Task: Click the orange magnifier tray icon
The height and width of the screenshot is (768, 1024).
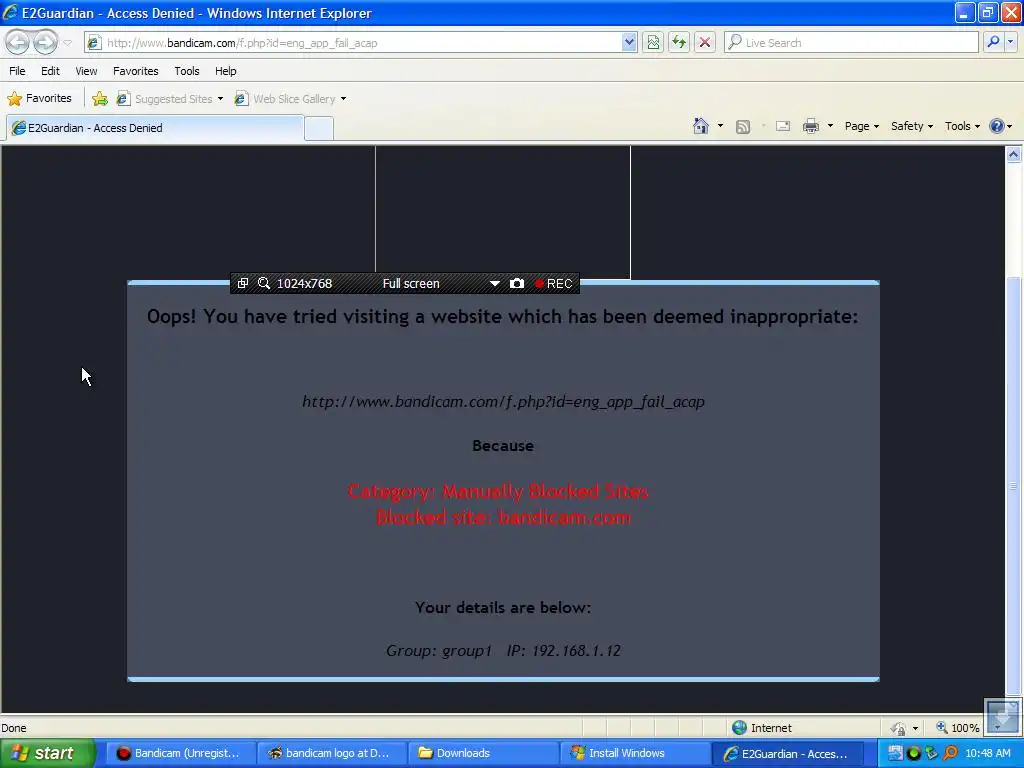Action: (950, 753)
